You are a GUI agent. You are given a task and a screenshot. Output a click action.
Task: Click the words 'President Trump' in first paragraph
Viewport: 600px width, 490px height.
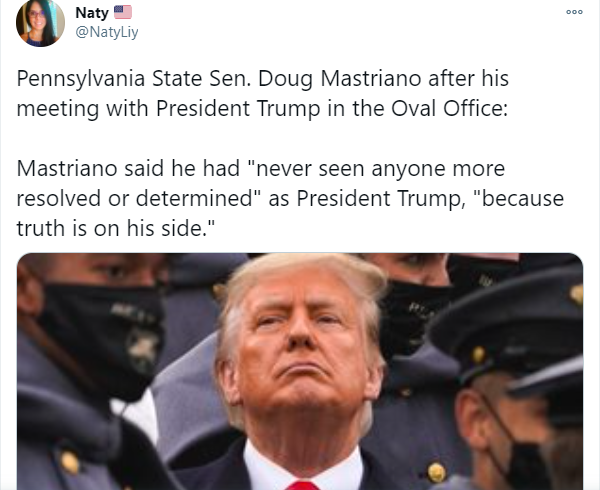[x=238, y=109]
